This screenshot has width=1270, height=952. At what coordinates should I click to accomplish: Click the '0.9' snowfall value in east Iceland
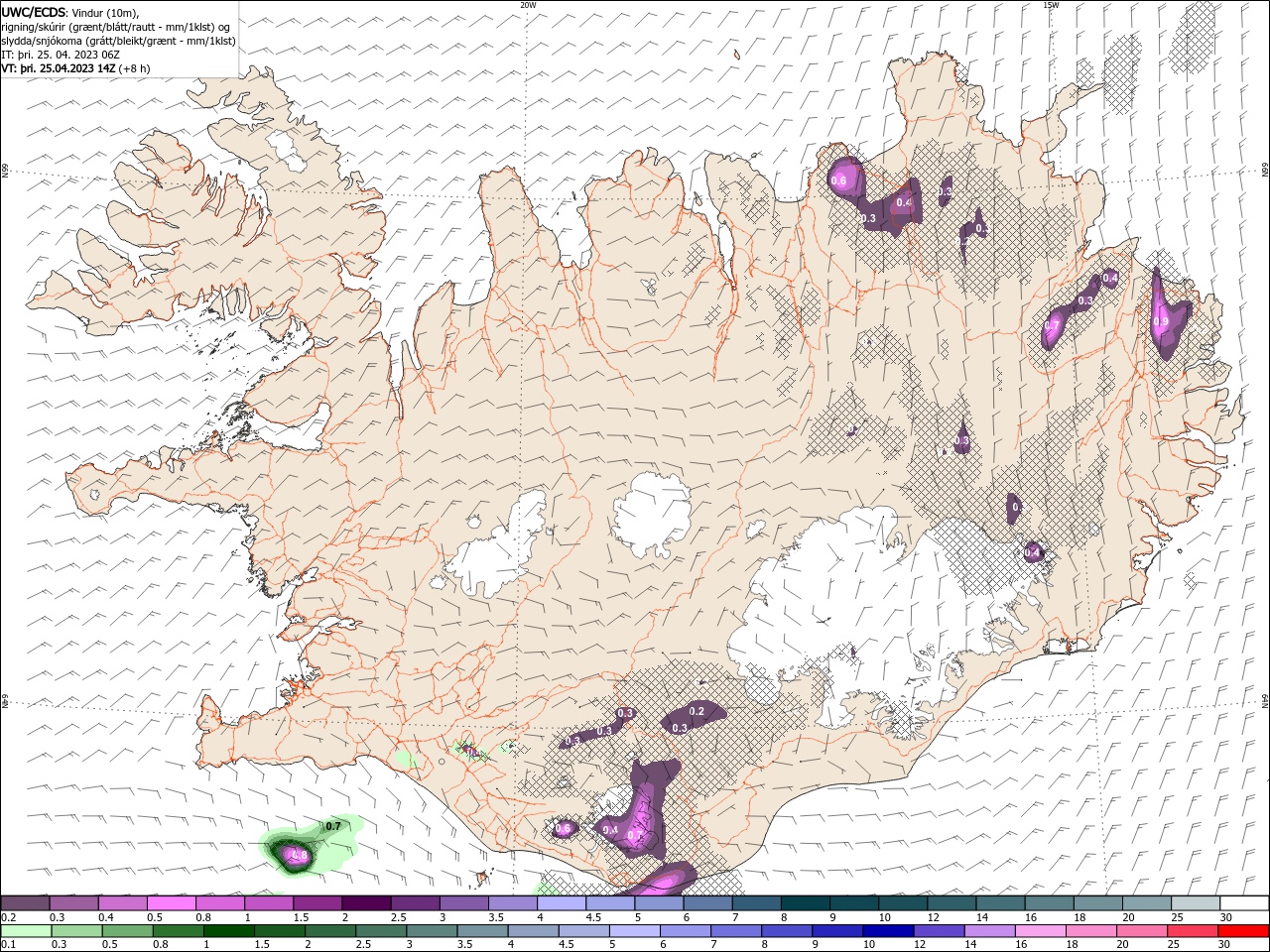coord(1161,322)
